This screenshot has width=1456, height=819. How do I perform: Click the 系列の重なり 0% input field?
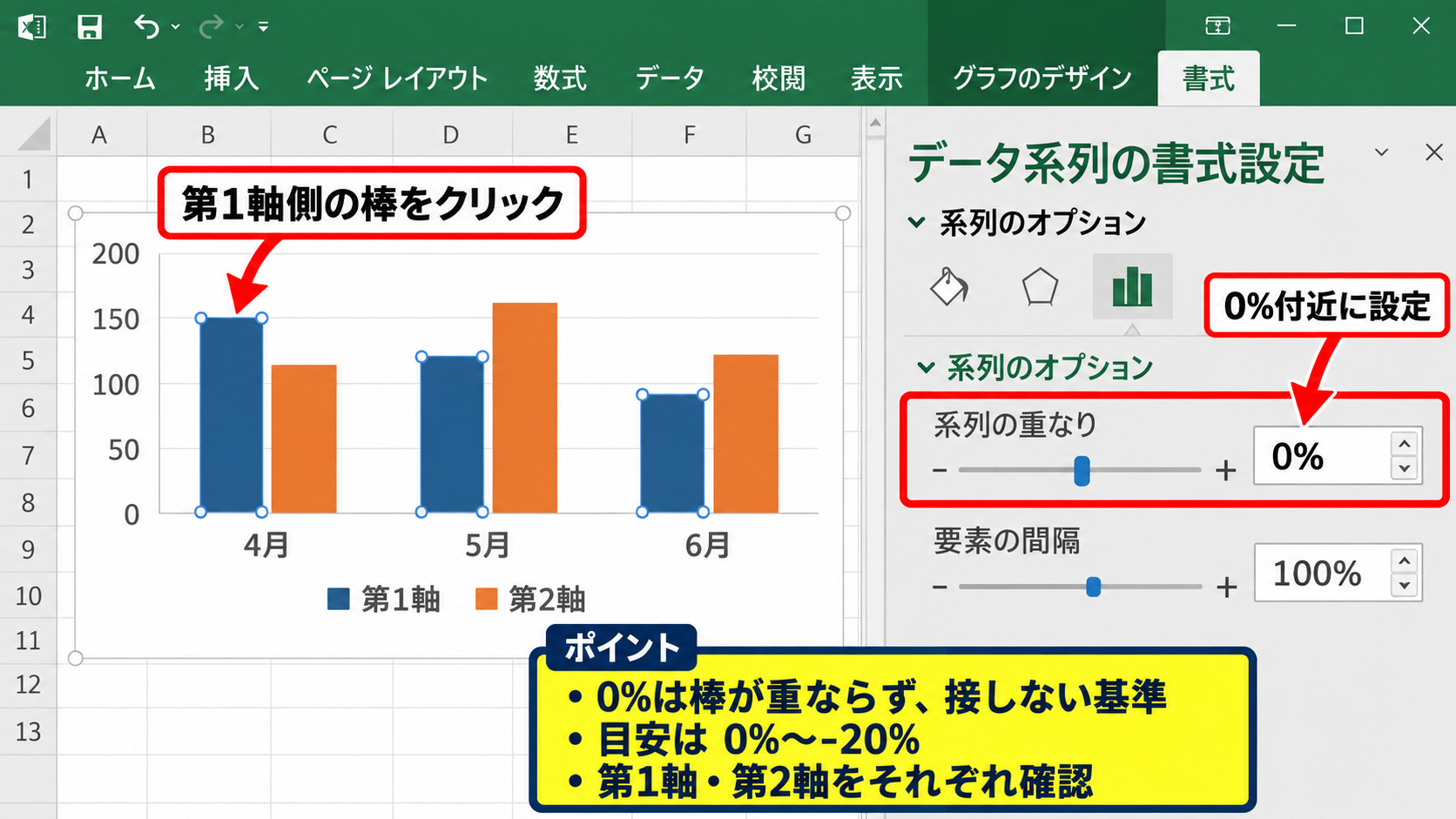(x=1321, y=456)
